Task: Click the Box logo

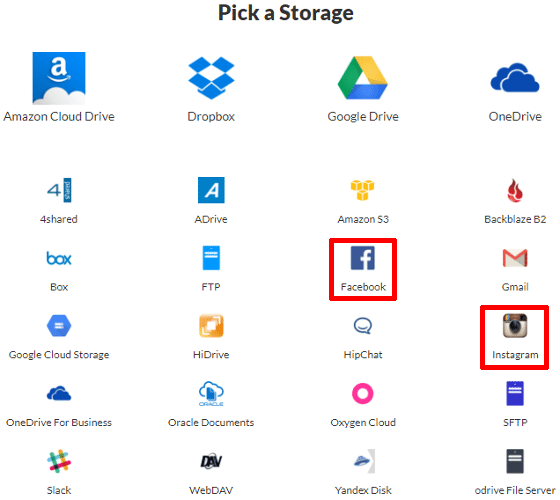Action: (x=59, y=258)
